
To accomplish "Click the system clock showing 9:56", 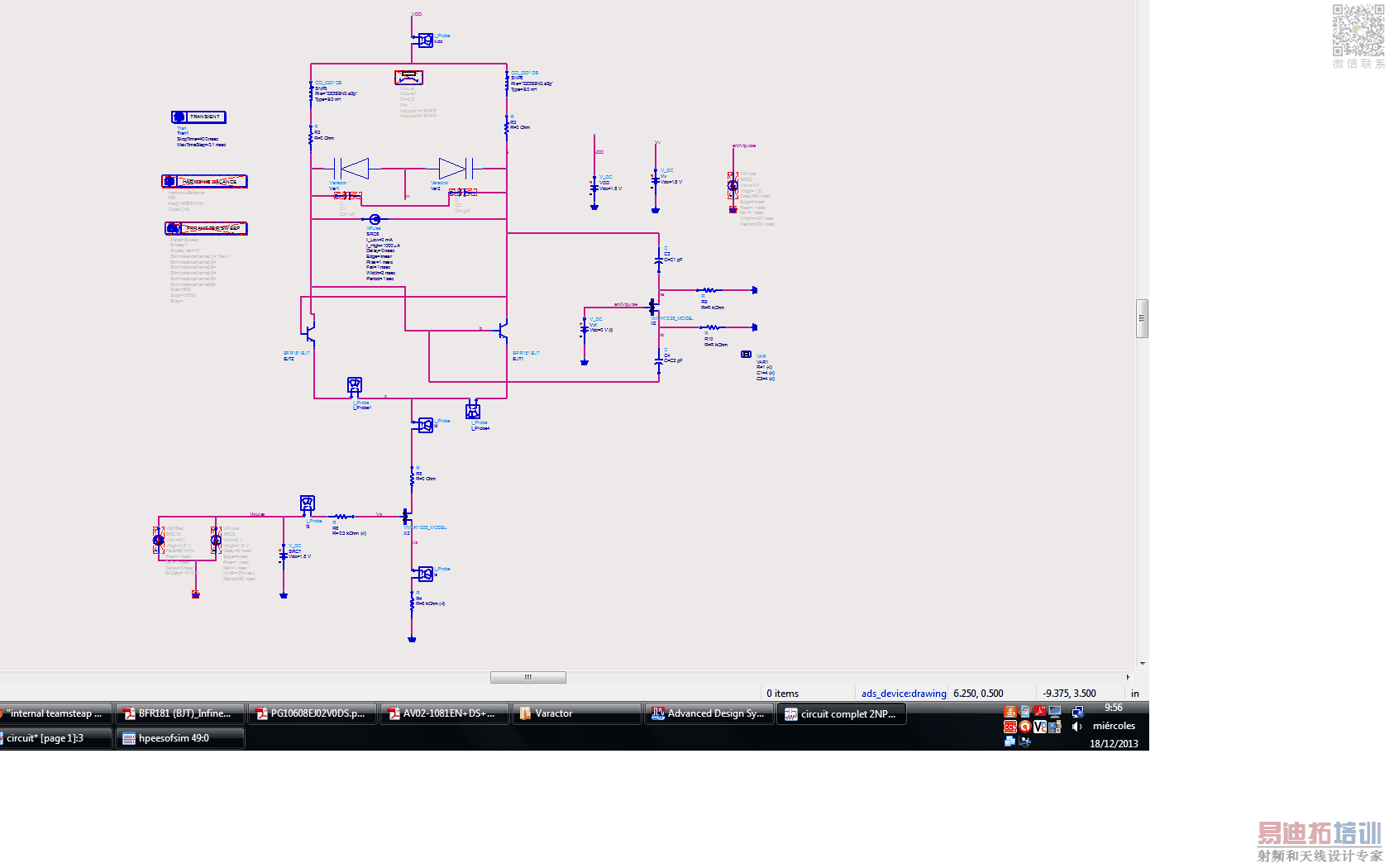I will click(x=1114, y=708).
